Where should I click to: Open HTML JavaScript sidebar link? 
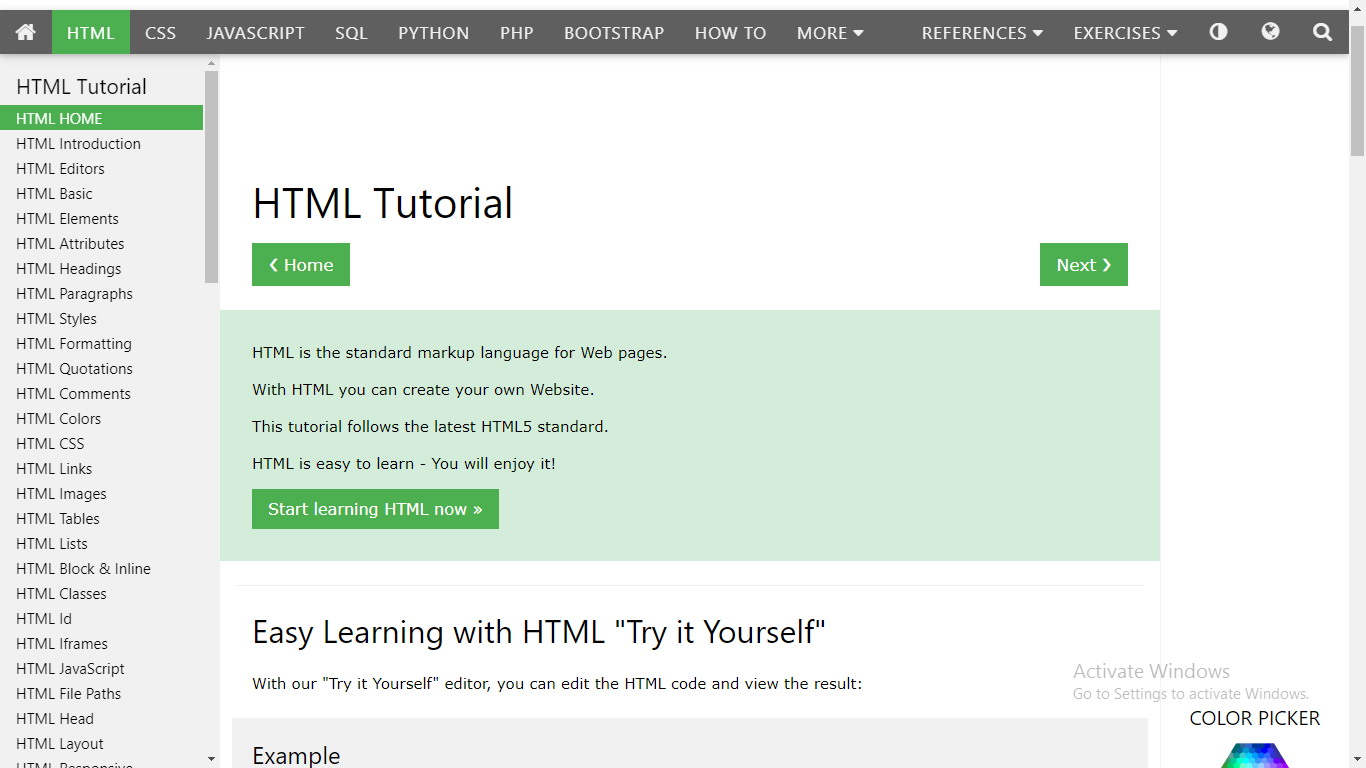tap(101, 668)
